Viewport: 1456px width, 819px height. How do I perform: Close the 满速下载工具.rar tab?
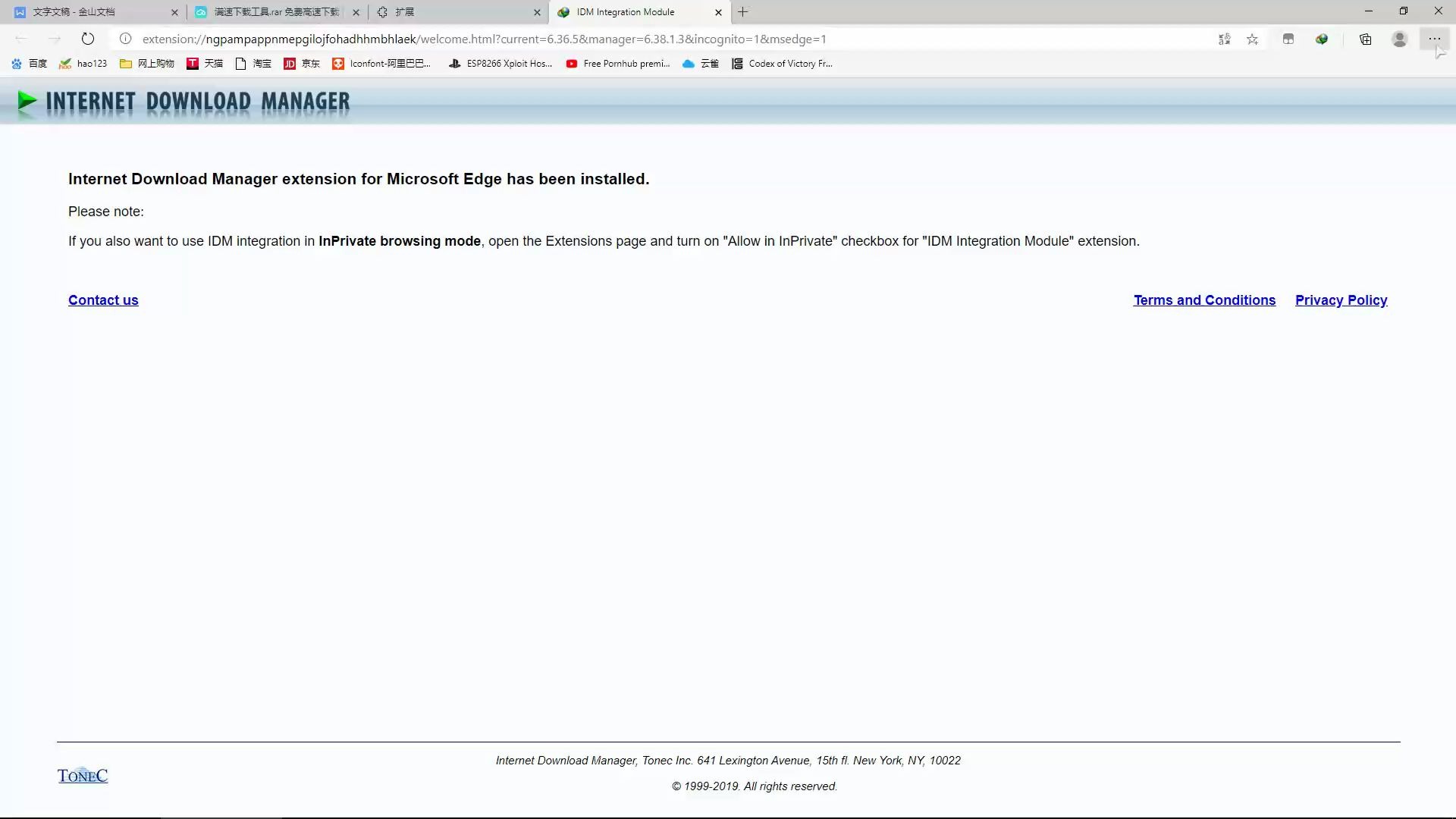(x=356, y=12)
